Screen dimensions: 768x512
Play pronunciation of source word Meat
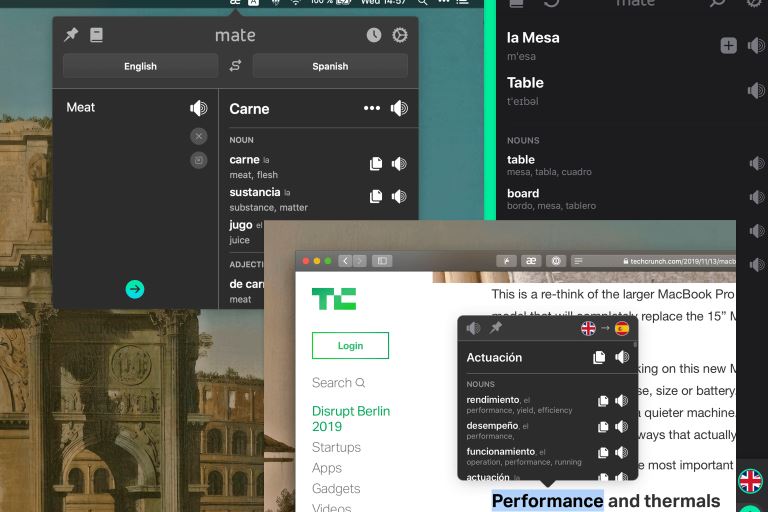[x=198, y=108]
